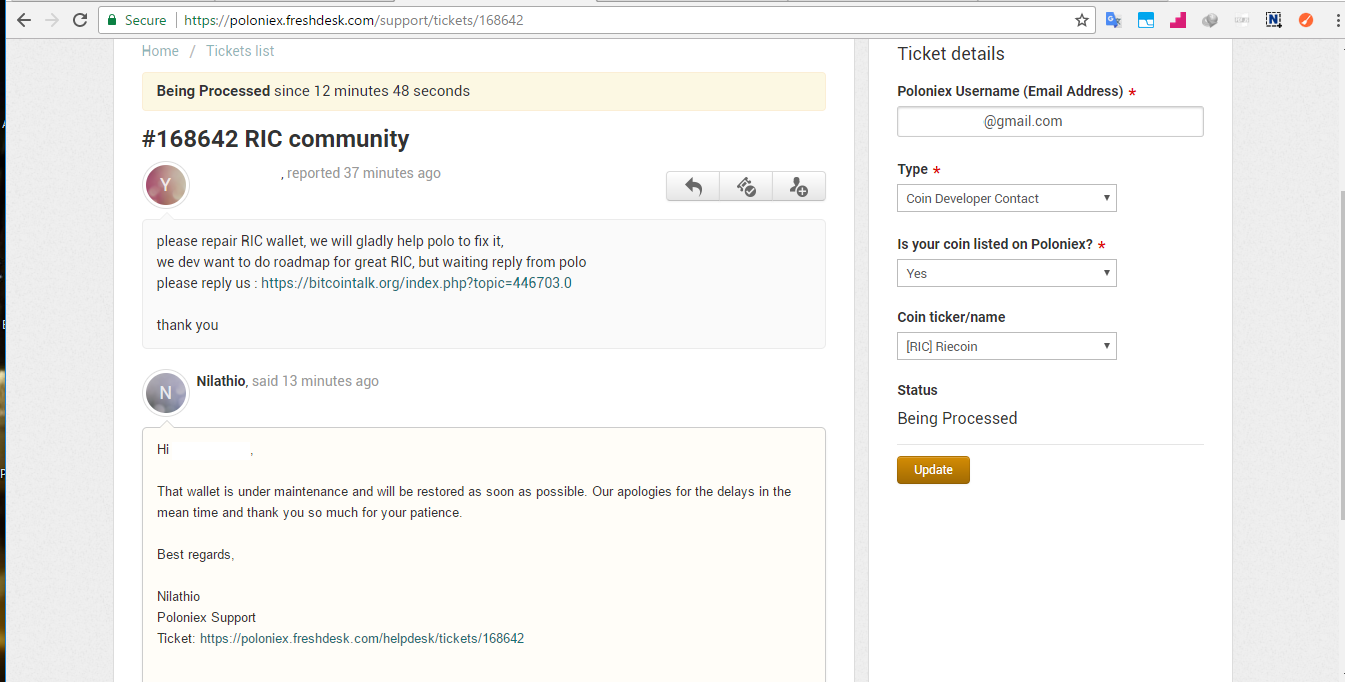Click the blue folder extension icon

point(1146,20)
